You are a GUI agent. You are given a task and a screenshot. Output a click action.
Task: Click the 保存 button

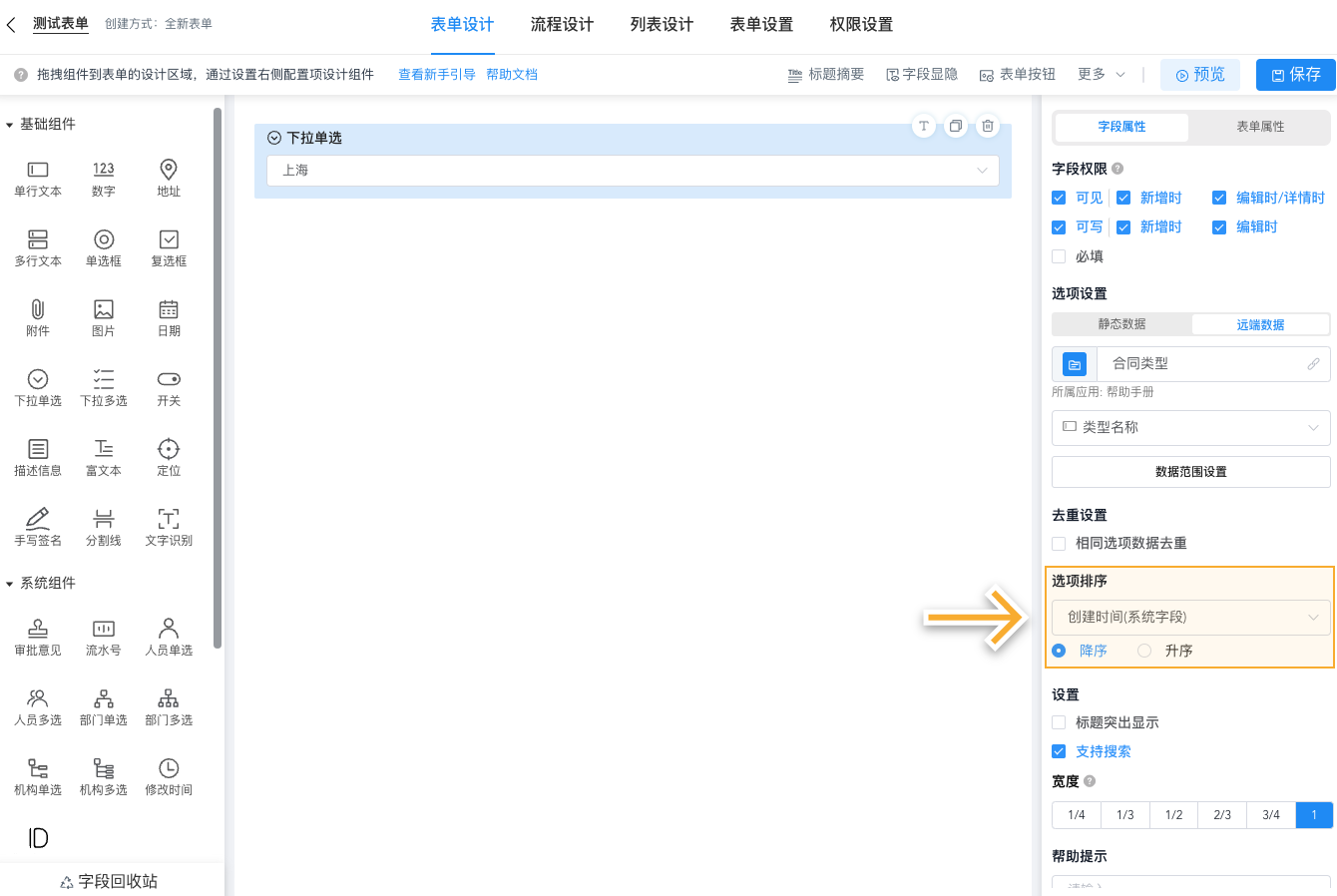tap(1294, 74)
